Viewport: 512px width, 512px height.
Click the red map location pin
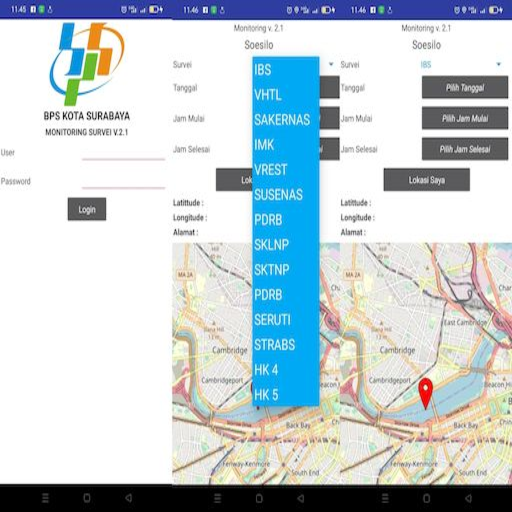coord(426,394)
